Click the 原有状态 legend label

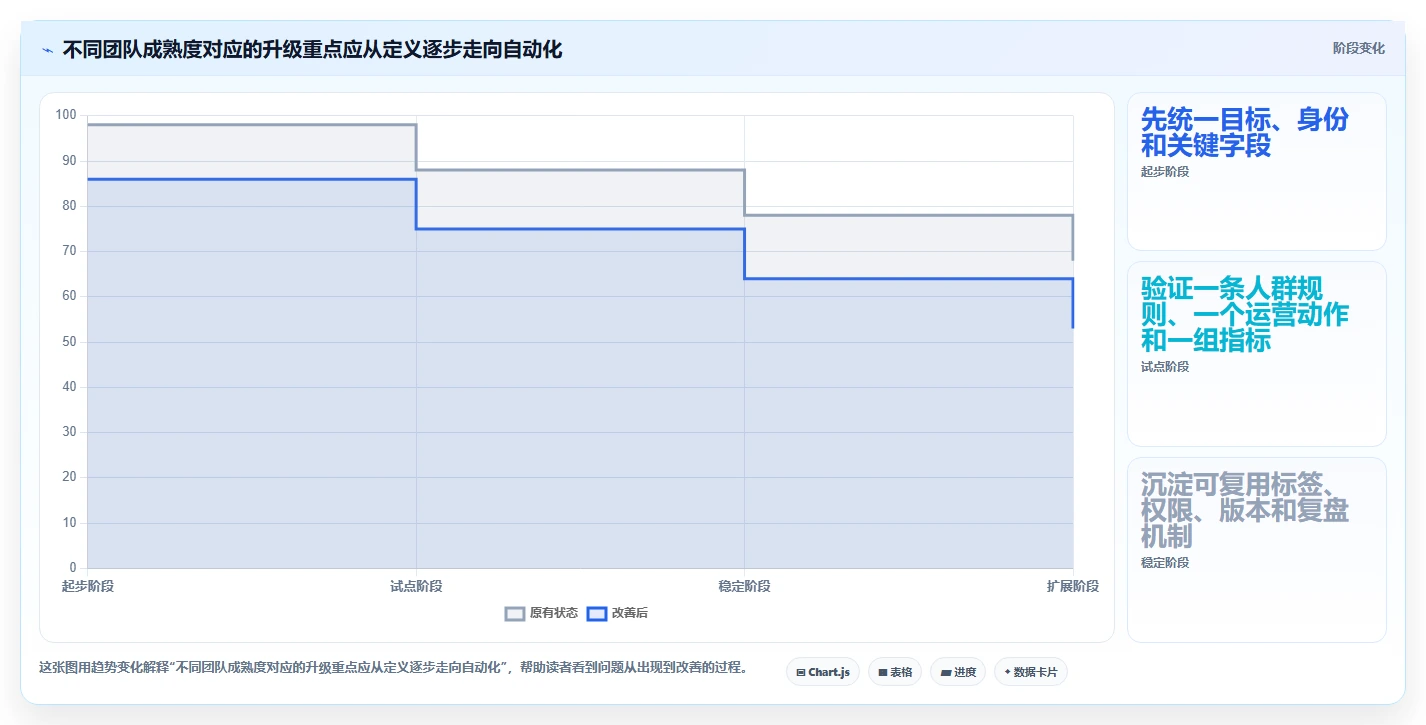coord(554,613)
